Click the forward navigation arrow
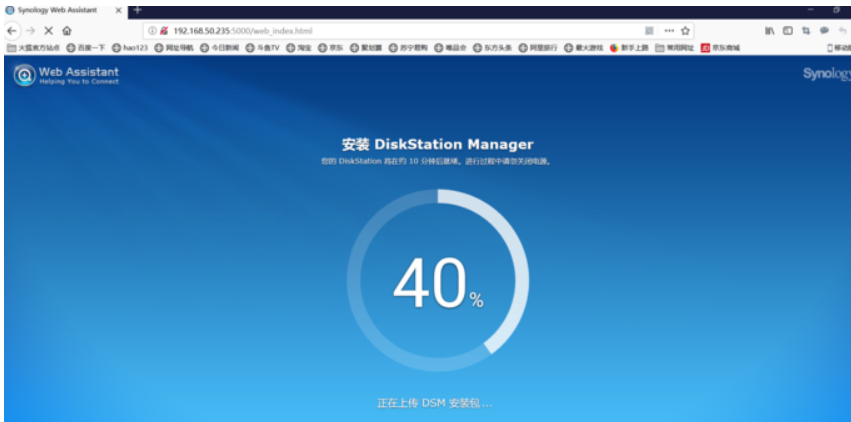The width and height of the screenshot is (851, 422). 30,31
